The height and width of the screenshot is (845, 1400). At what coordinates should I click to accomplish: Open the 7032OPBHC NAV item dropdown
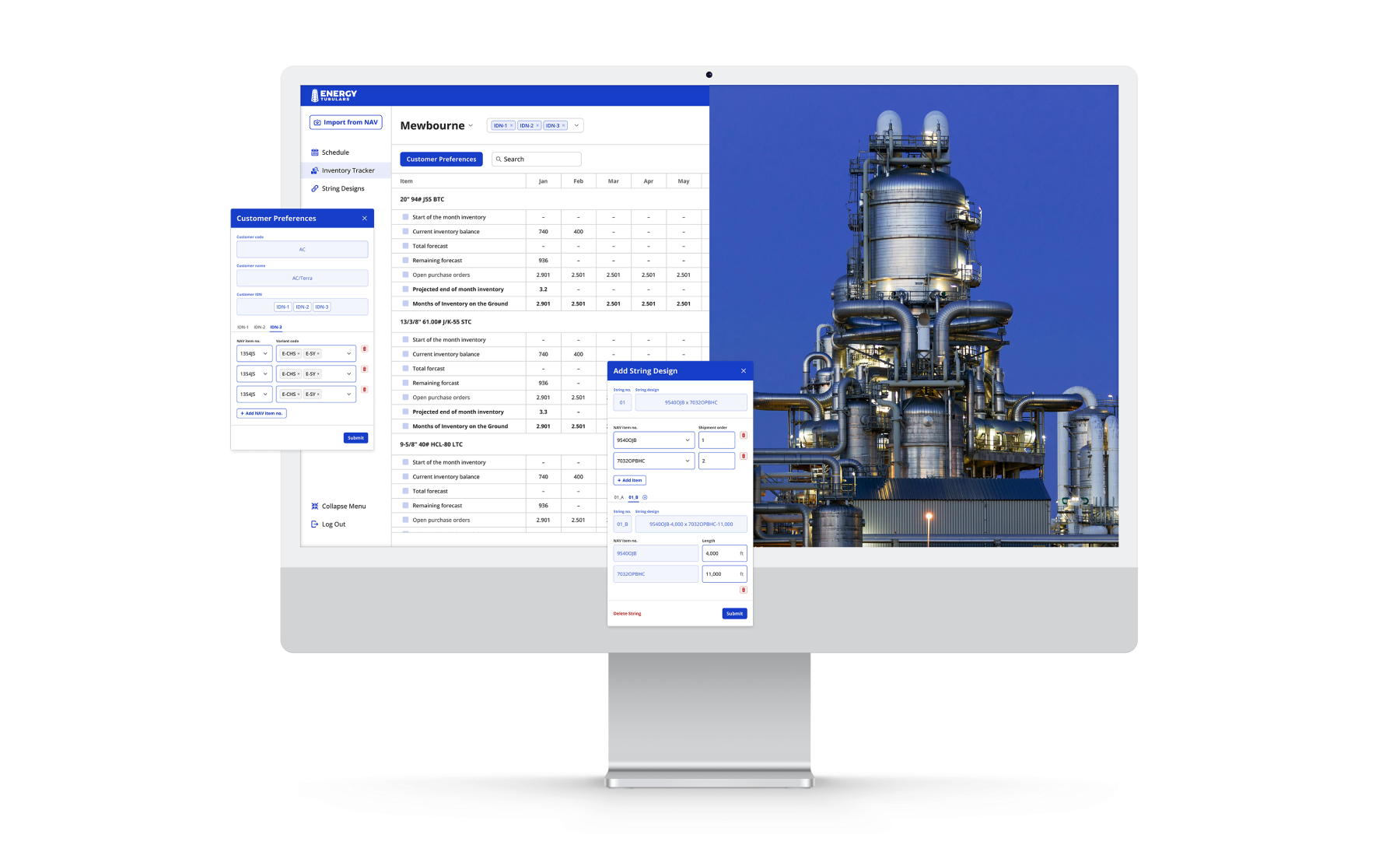click(687, 461)
